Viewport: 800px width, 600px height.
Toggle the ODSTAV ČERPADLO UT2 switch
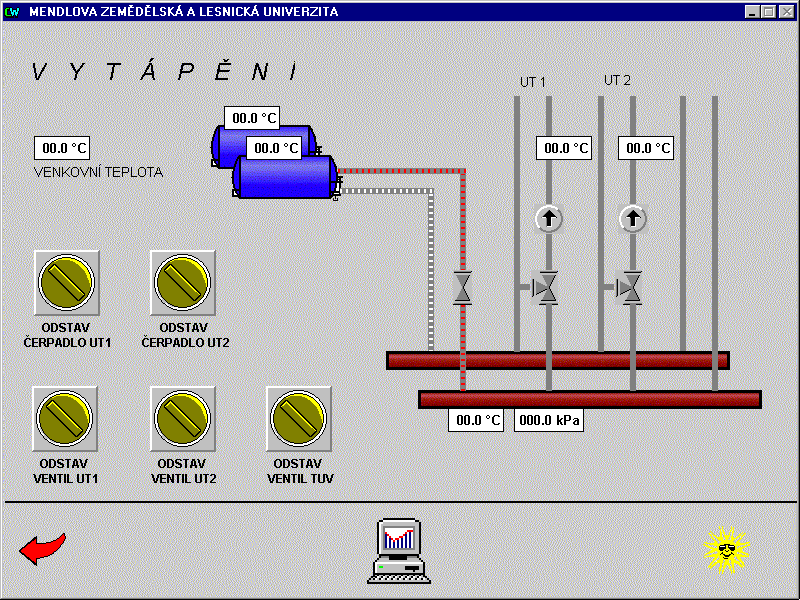pos(184,282)
